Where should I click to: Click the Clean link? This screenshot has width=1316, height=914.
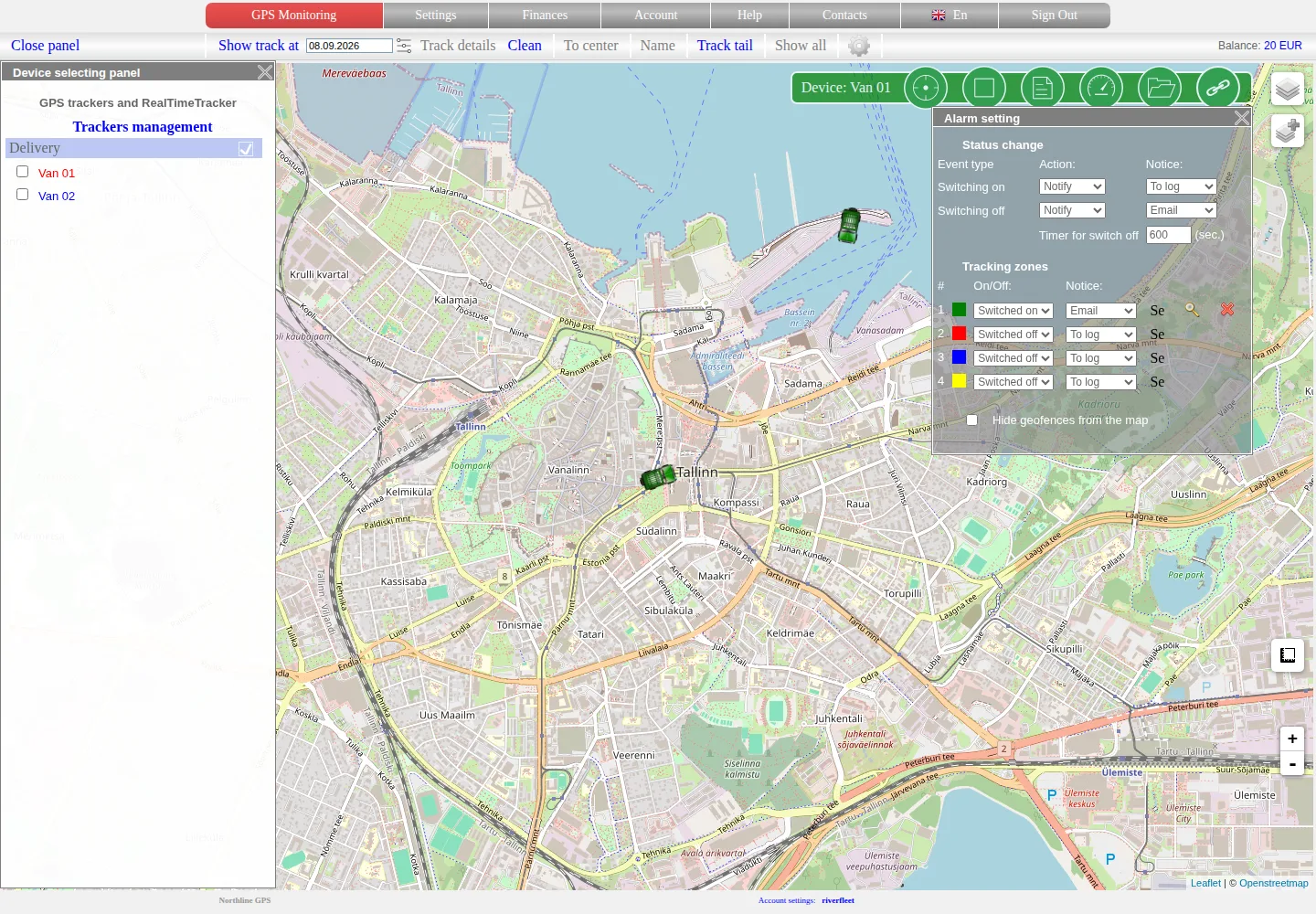tap(525, 46)
